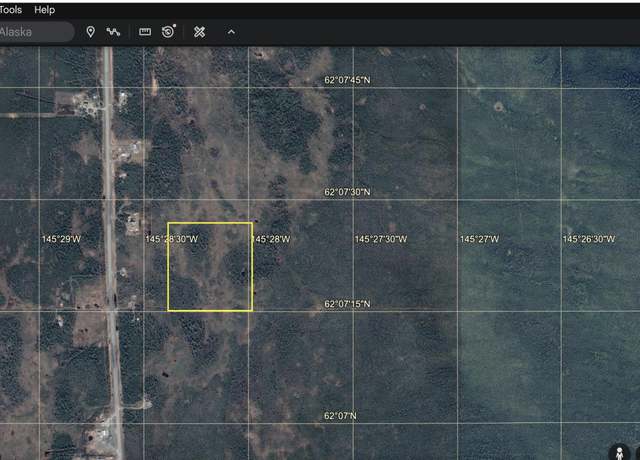640x460 pixels.
Task: Click the 145°26'30"W longitude label
Action: (x=589, y=239)
